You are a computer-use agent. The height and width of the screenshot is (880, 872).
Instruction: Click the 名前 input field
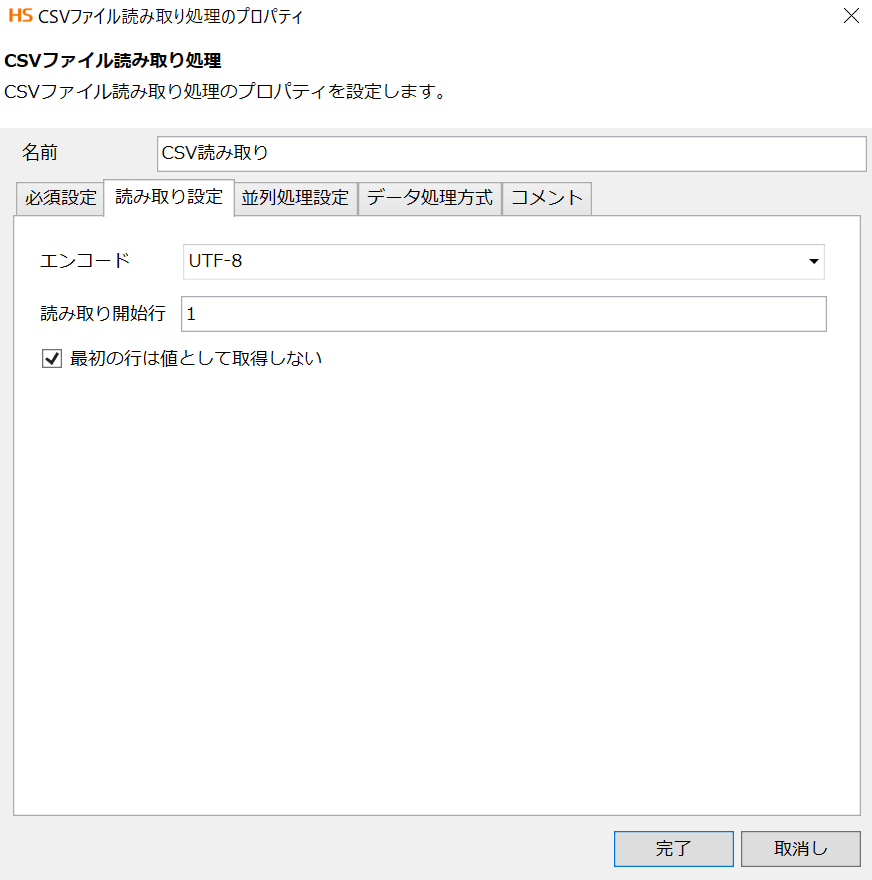(511, 154)
